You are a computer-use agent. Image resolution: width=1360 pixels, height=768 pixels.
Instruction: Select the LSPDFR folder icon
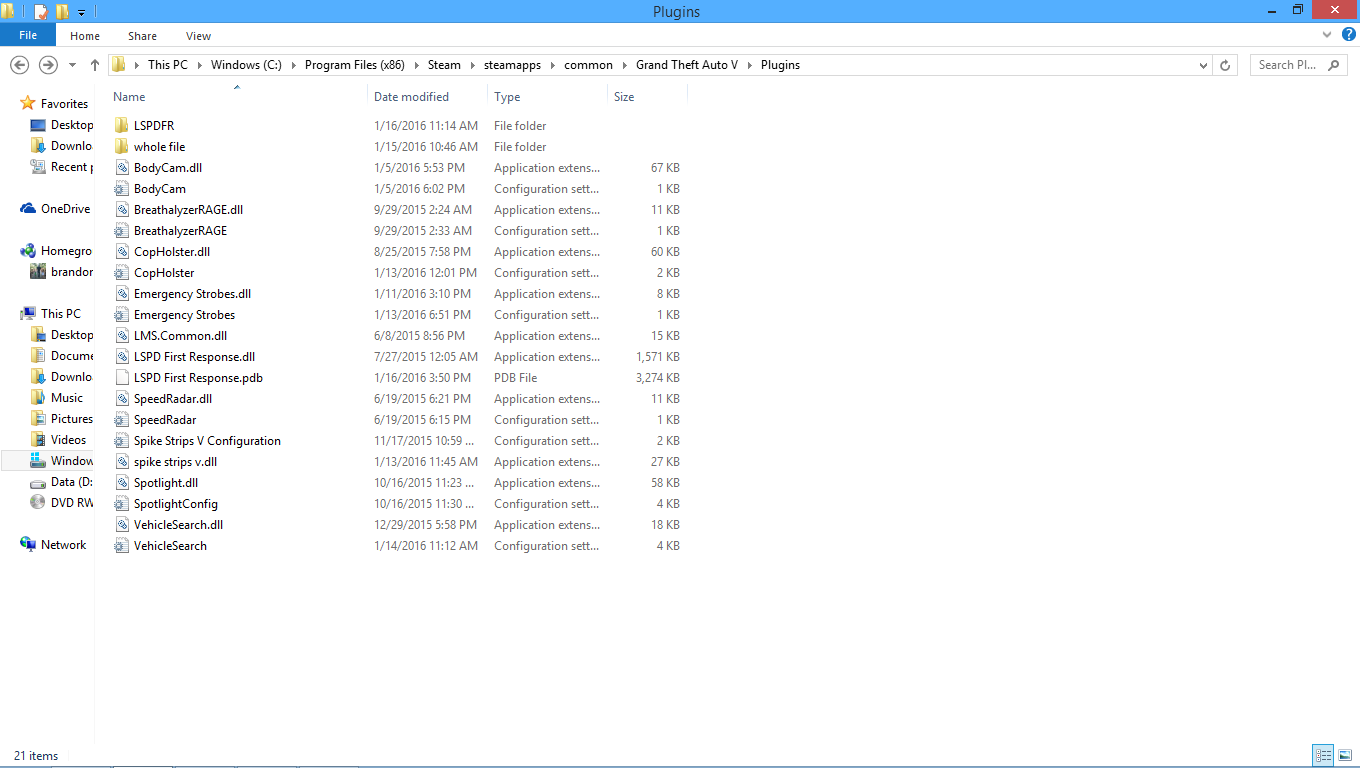tap(122, 126)
